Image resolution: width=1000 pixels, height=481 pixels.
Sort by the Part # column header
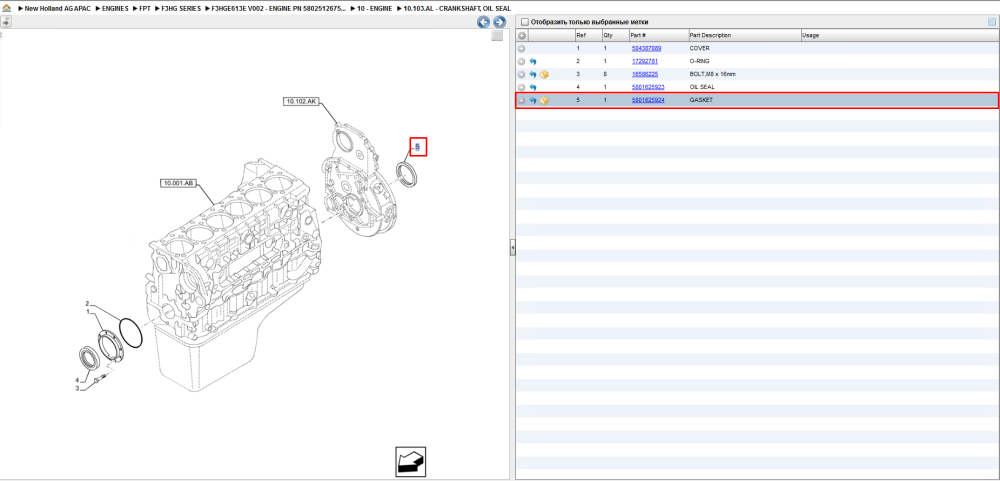pyautogui.click(x=659, y=36)
